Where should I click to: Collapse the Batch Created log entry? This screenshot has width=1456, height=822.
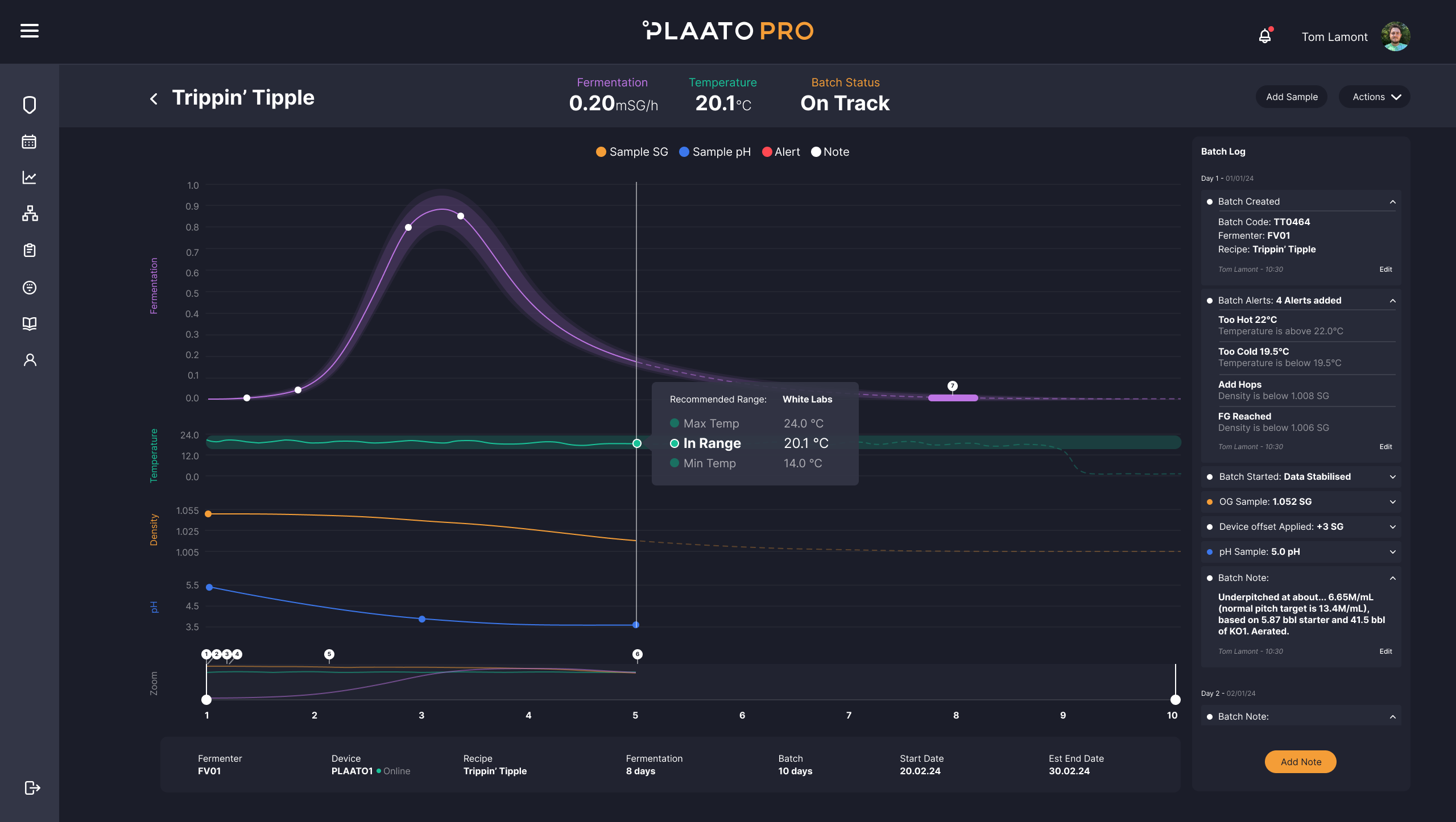(x=1392, y=202)
